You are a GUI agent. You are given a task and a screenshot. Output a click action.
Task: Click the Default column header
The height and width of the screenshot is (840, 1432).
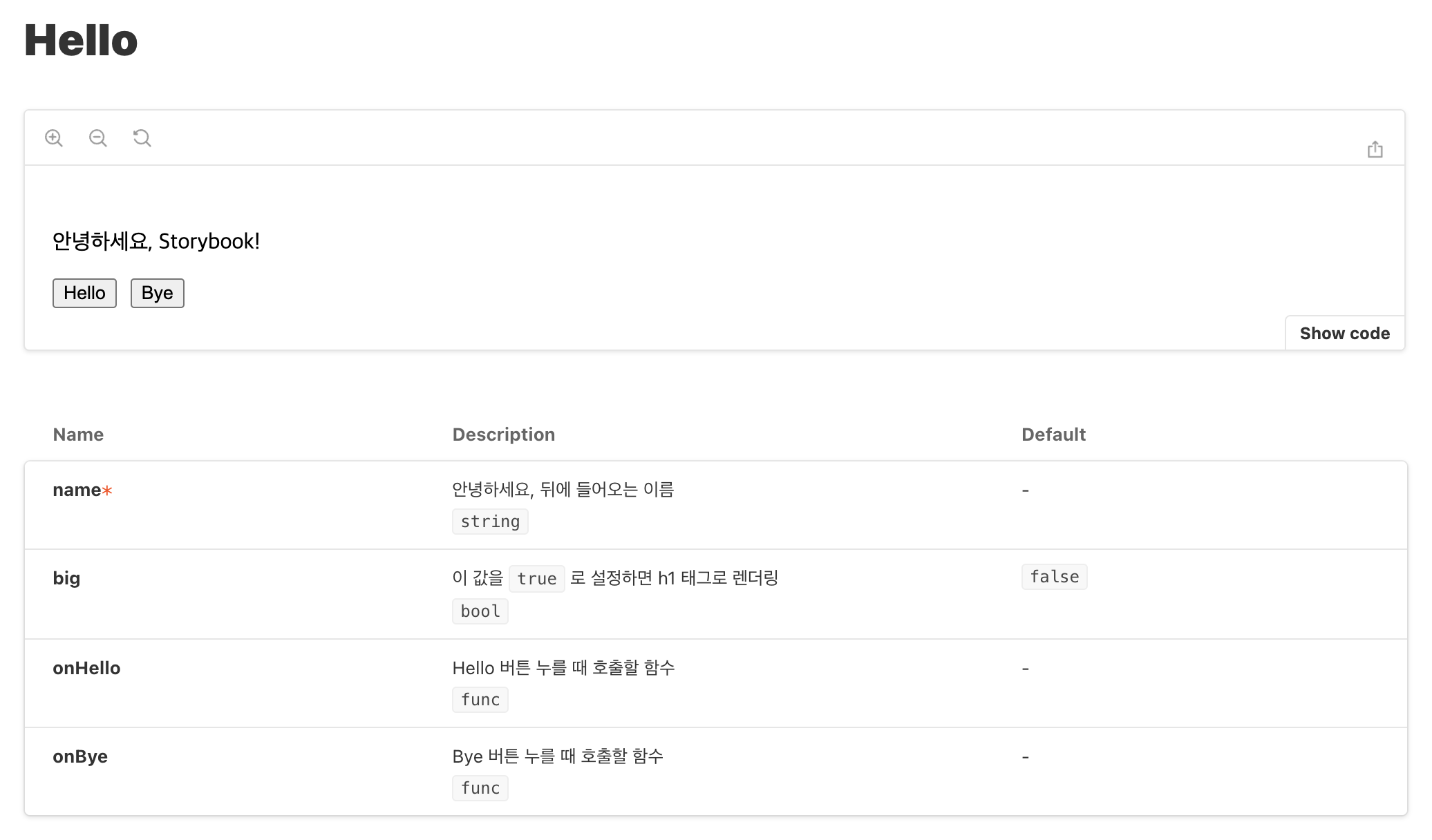[1053, 435]
